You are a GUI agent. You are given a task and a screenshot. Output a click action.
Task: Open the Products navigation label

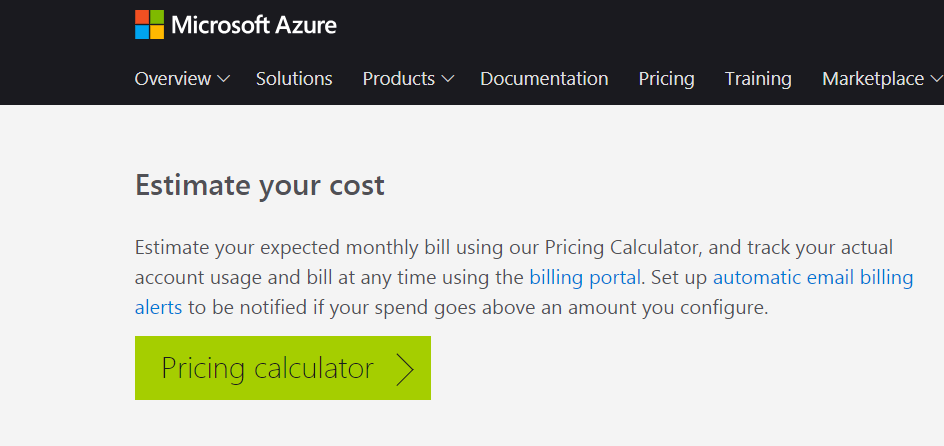coord(398,79)
